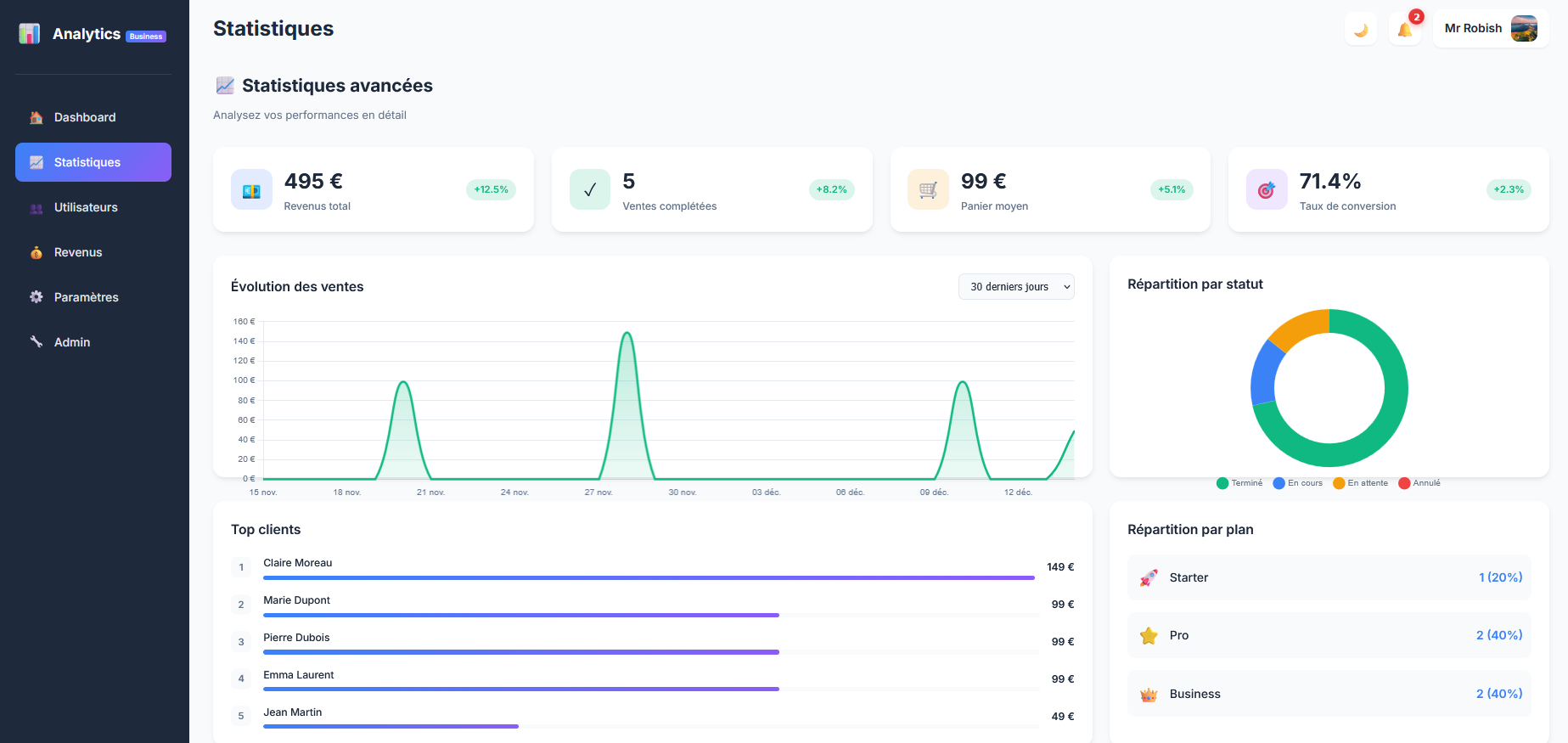
Task: Click the Admin wrench icon
Action: pos(37,342)
